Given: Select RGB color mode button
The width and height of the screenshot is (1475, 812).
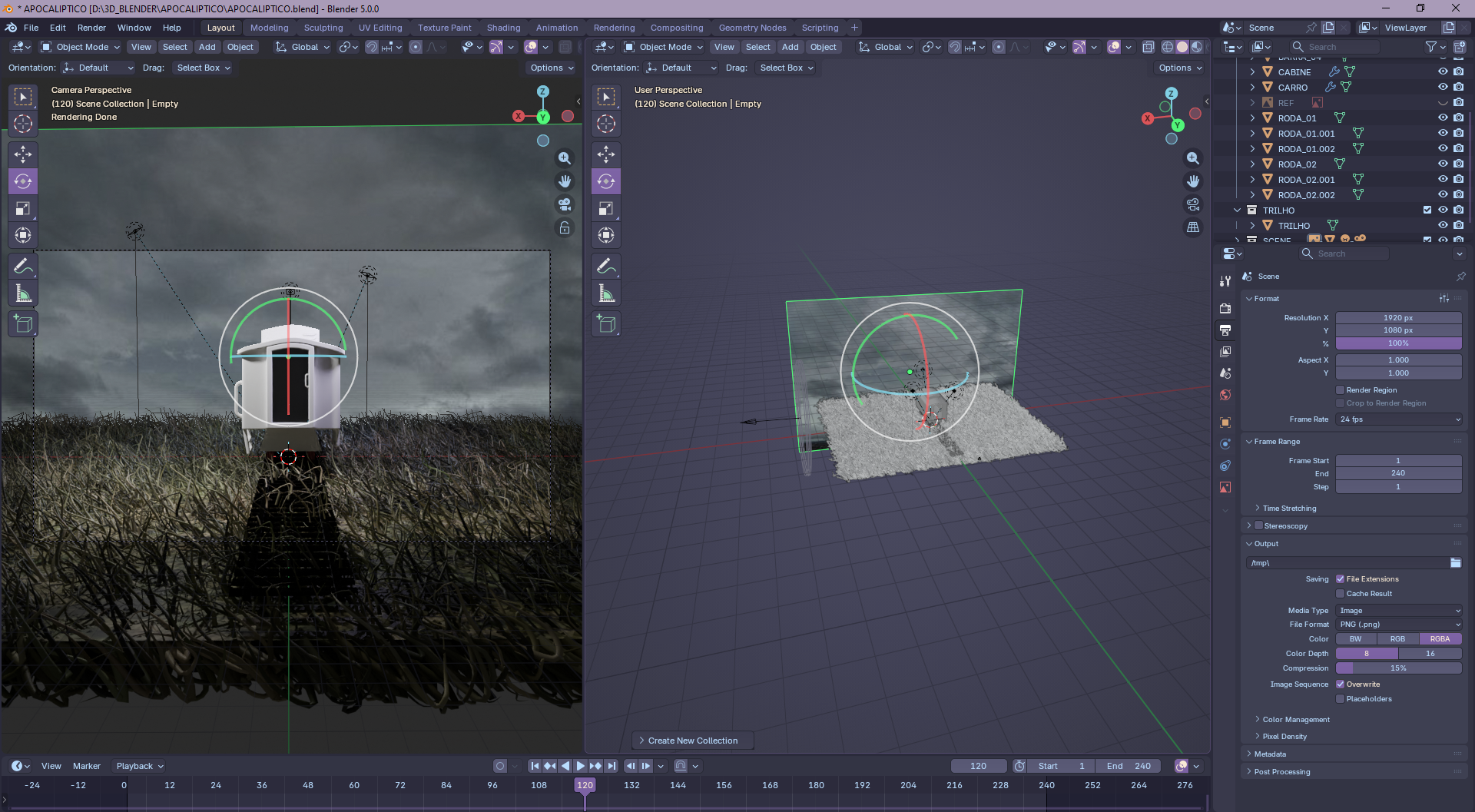Looking at the screenshot, I should 1397,639.
